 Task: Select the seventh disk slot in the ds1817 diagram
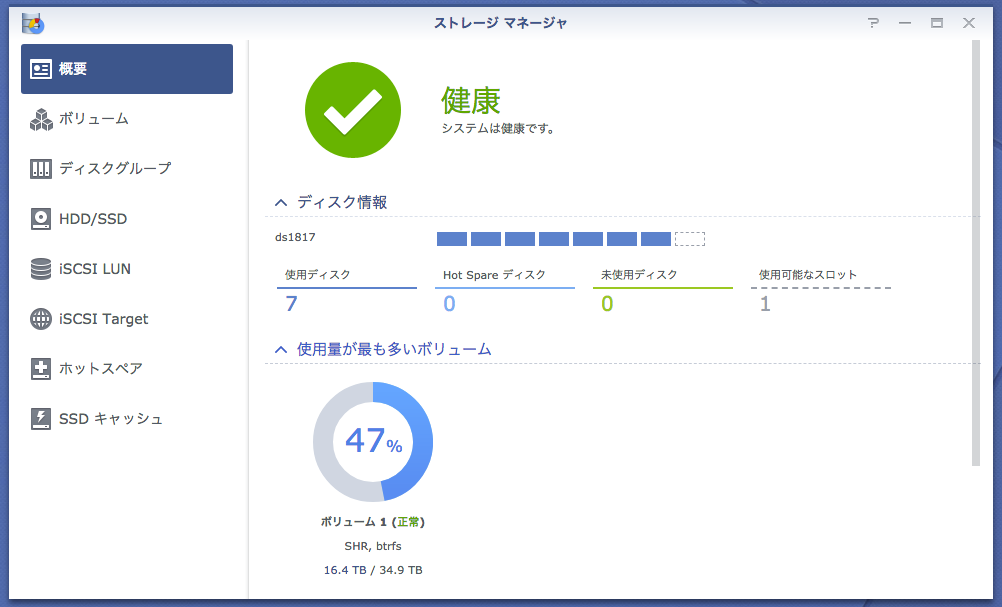point(655,239)
